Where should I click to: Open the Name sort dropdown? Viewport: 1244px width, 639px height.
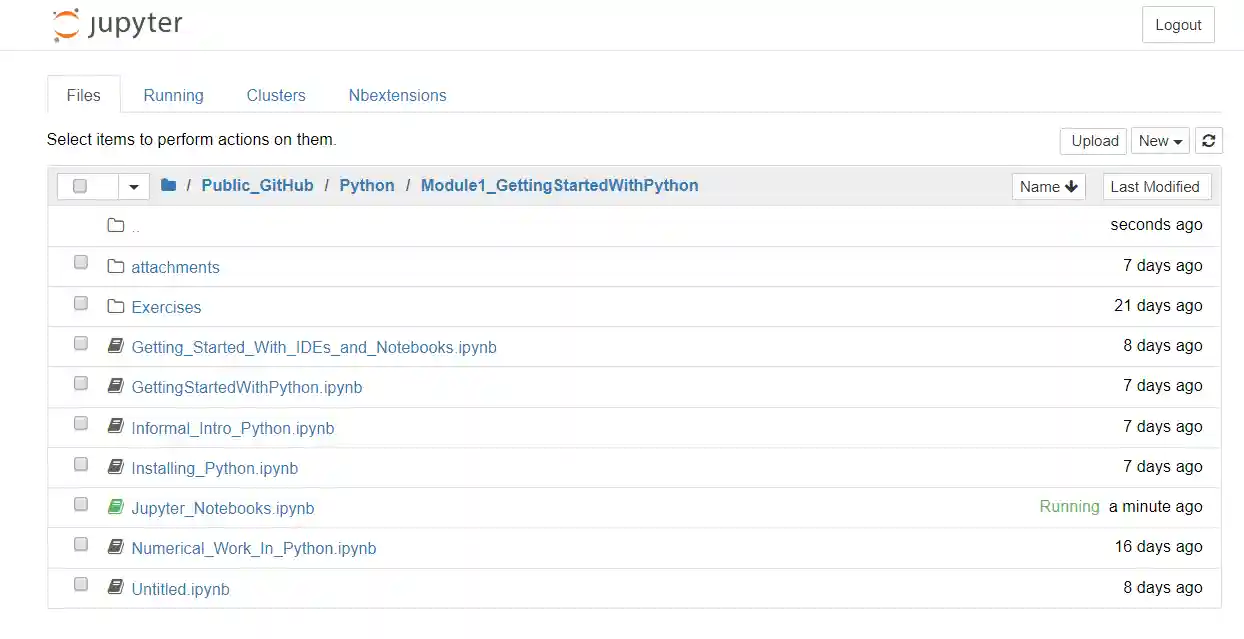(1048, 186)
